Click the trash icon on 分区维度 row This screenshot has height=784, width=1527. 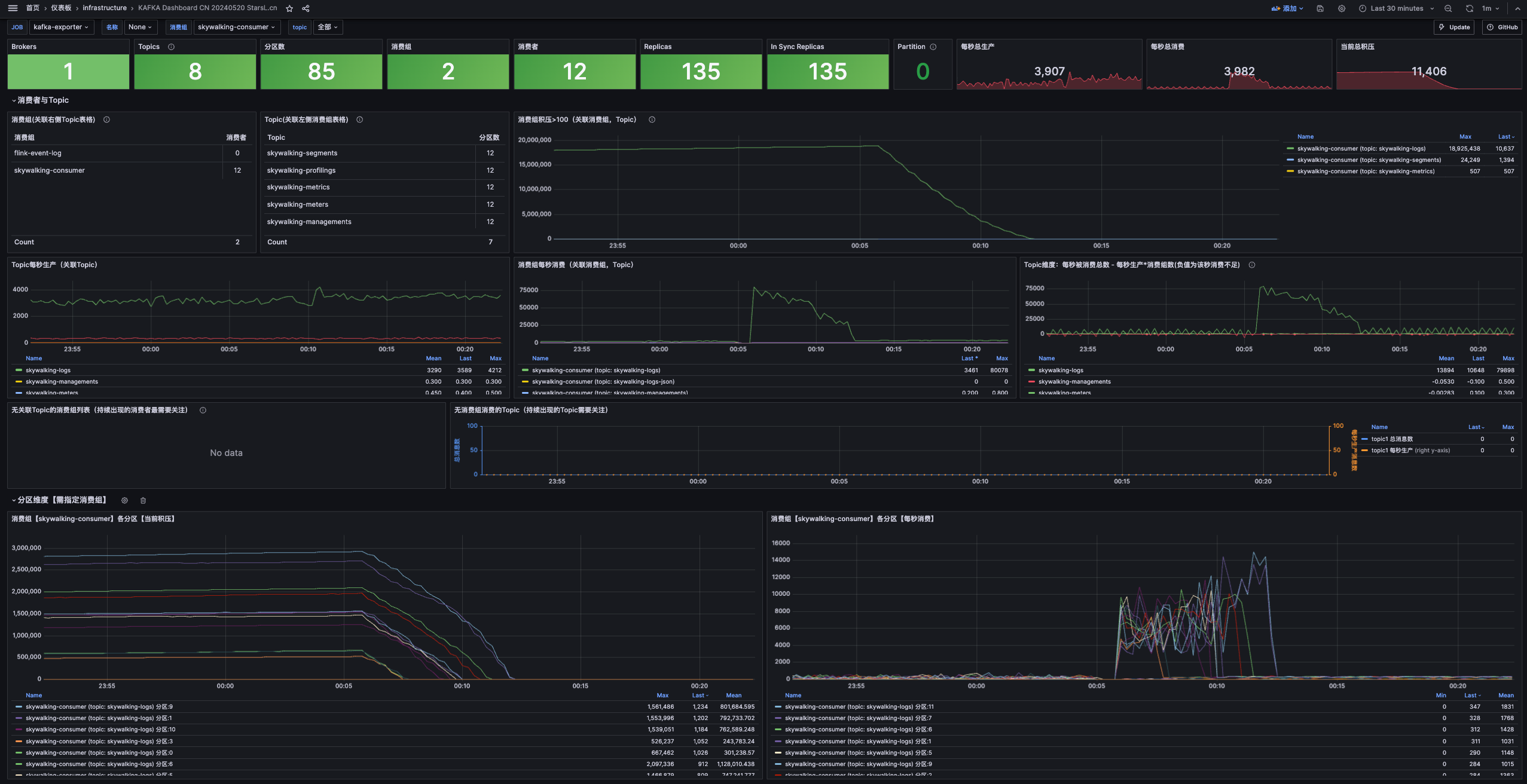click(x=143, y=500)
